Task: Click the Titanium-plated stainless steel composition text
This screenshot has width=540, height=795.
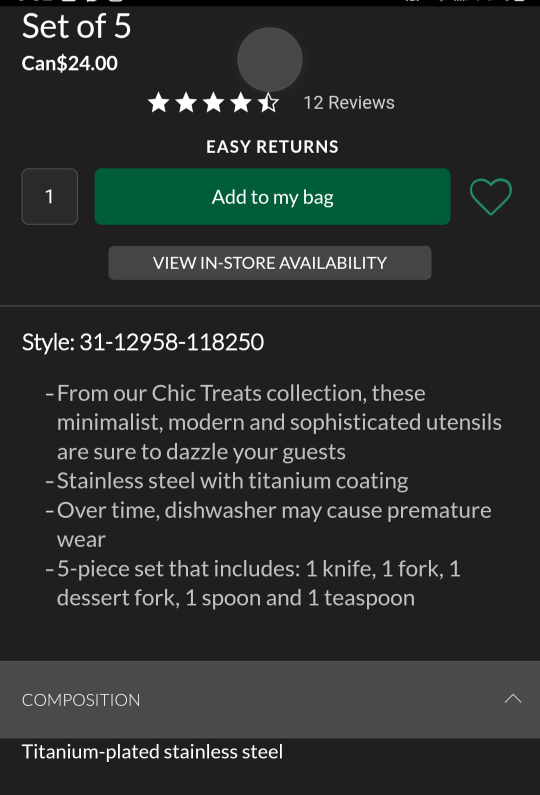Action: pos(152,752)
